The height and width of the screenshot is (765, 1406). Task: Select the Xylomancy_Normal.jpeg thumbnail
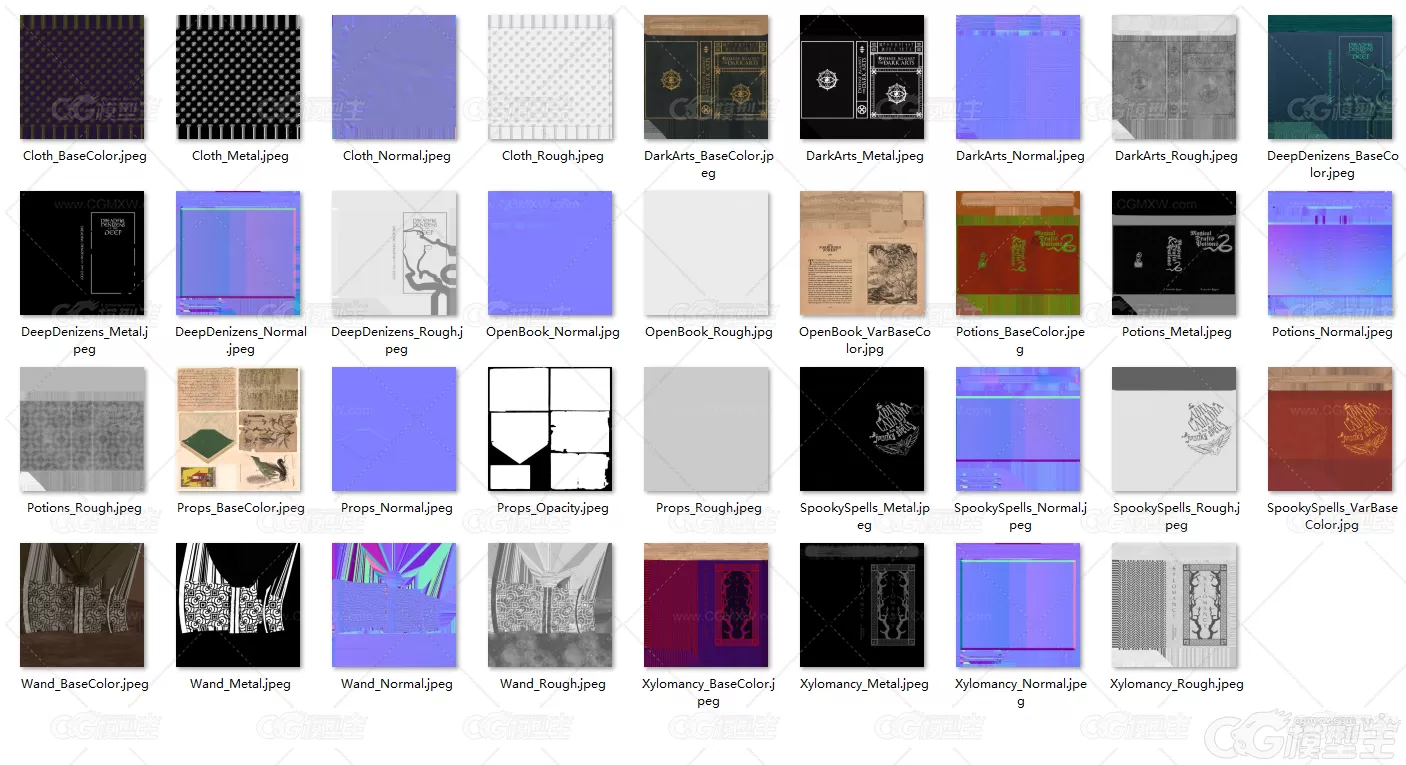pyautogui.click(x=1018, y=605)
